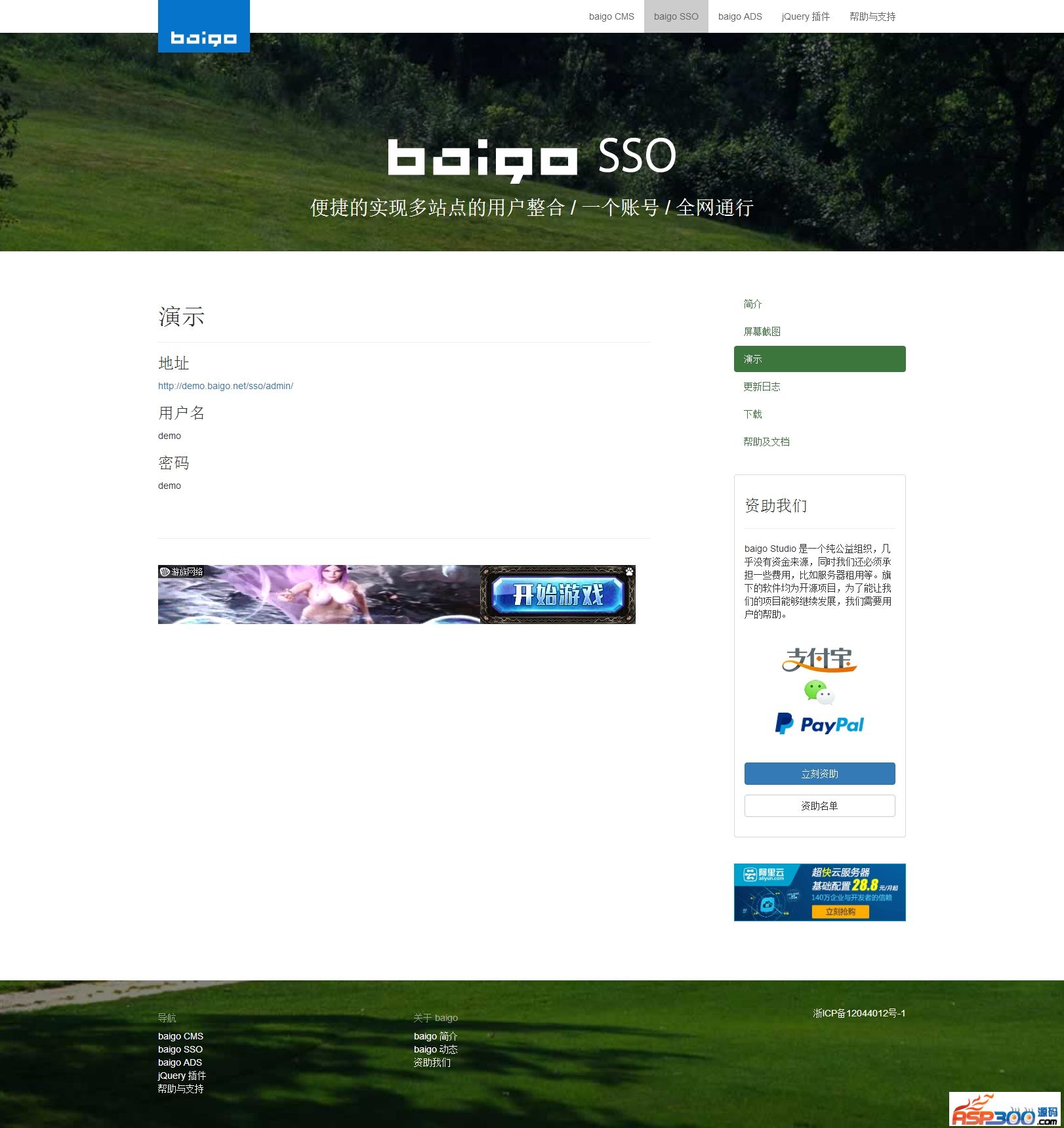Open baigo CMS in top navigation
The image size is (1064, 1128).
[611, 16]
